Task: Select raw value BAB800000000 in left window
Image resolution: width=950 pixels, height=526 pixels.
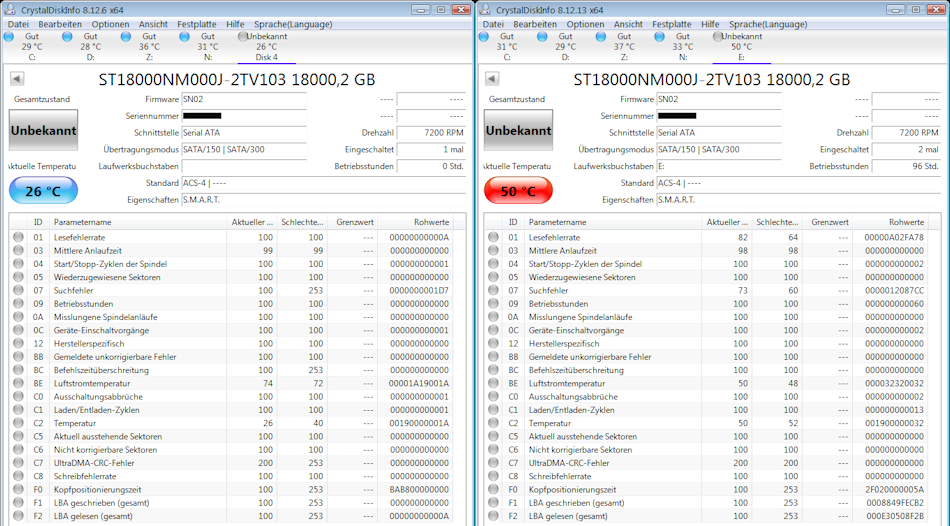Action: pyautogui.click(x=419, y=490)
